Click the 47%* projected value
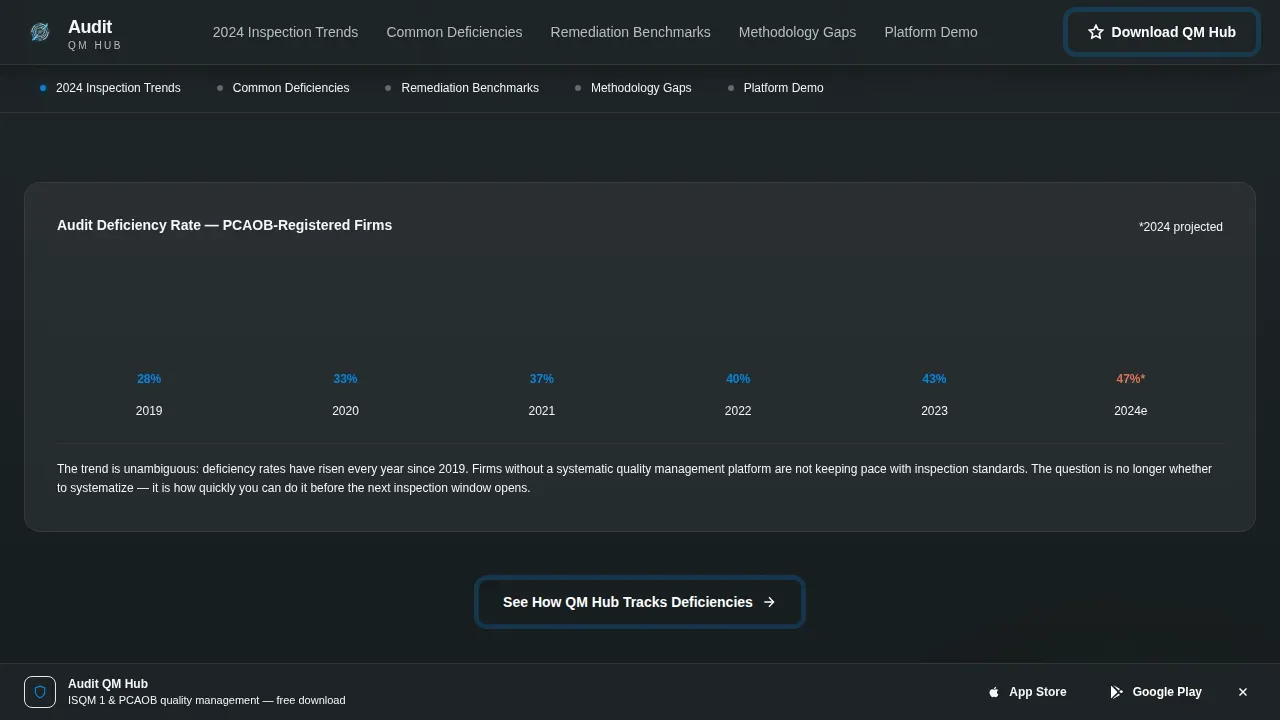The image size is (1280, 720). click(x=1130, y=379)
